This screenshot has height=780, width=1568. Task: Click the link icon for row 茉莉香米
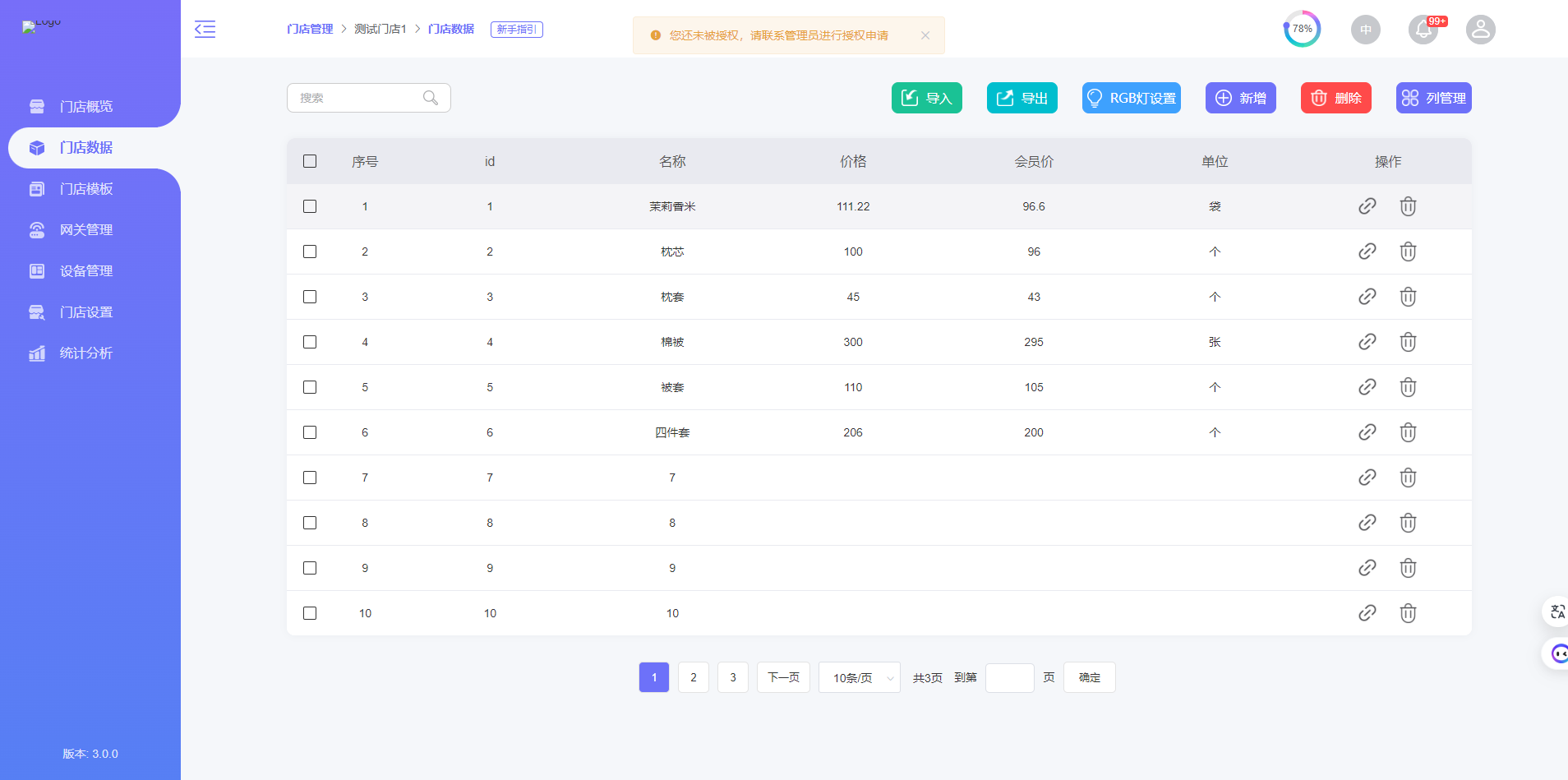(x=1367, y=206)
